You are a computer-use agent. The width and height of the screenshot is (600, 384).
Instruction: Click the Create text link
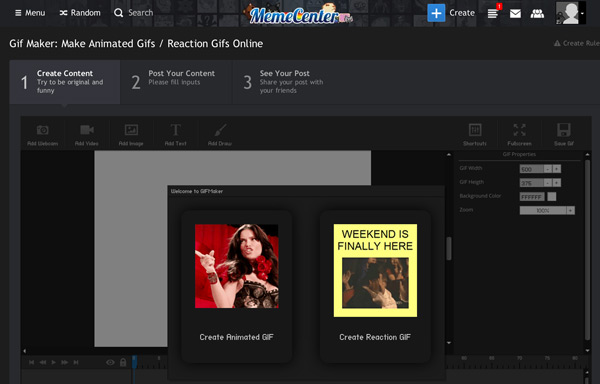pos(462,13)
